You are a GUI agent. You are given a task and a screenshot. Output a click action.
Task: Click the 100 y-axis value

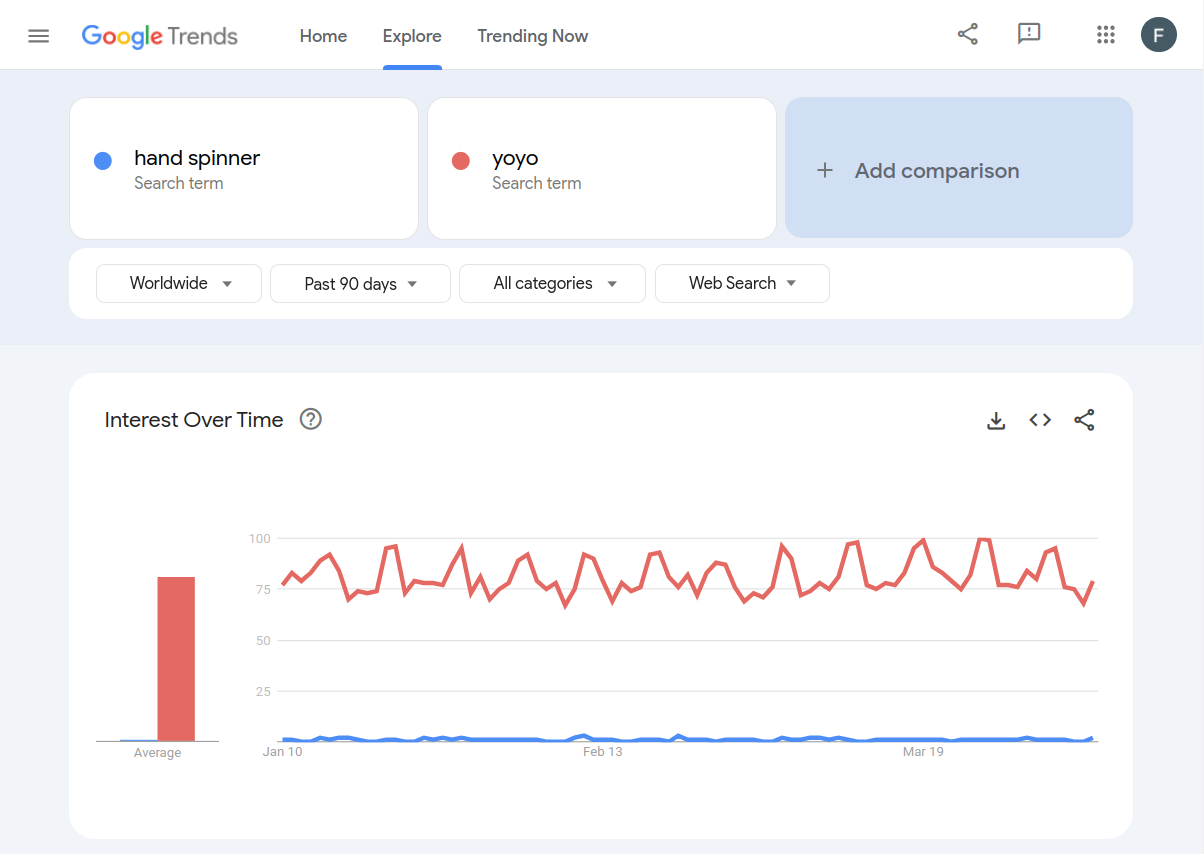click(260, 538)
